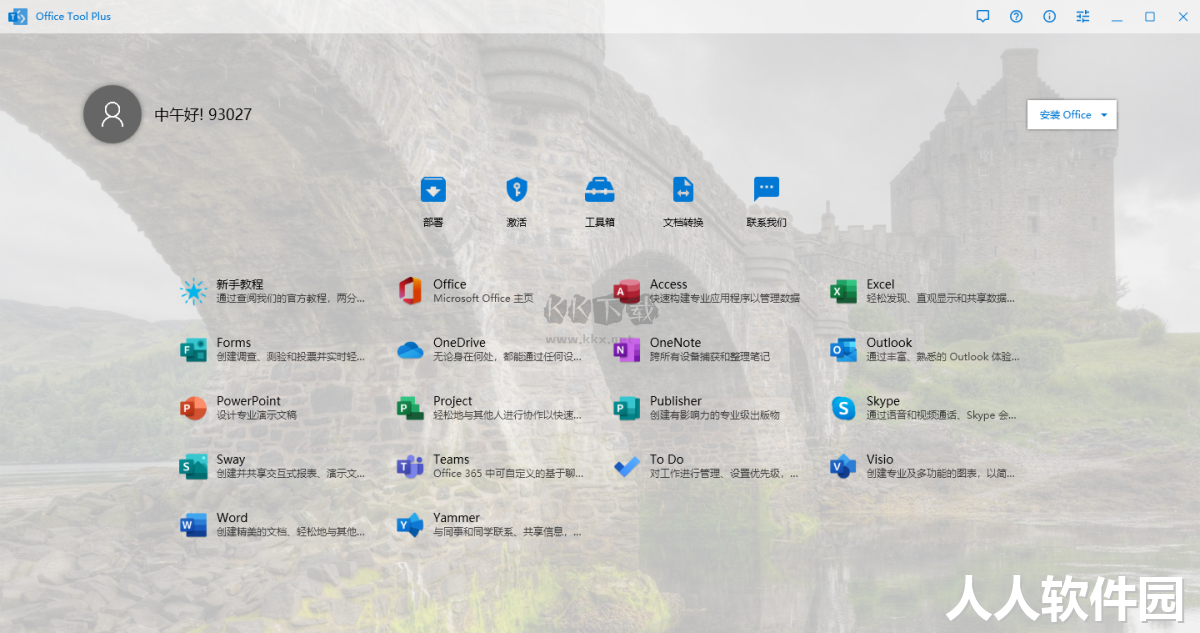Click the Skype app icon
Image resolution: width=1200 pixels, height=633 pixels.
pos(844,408)
